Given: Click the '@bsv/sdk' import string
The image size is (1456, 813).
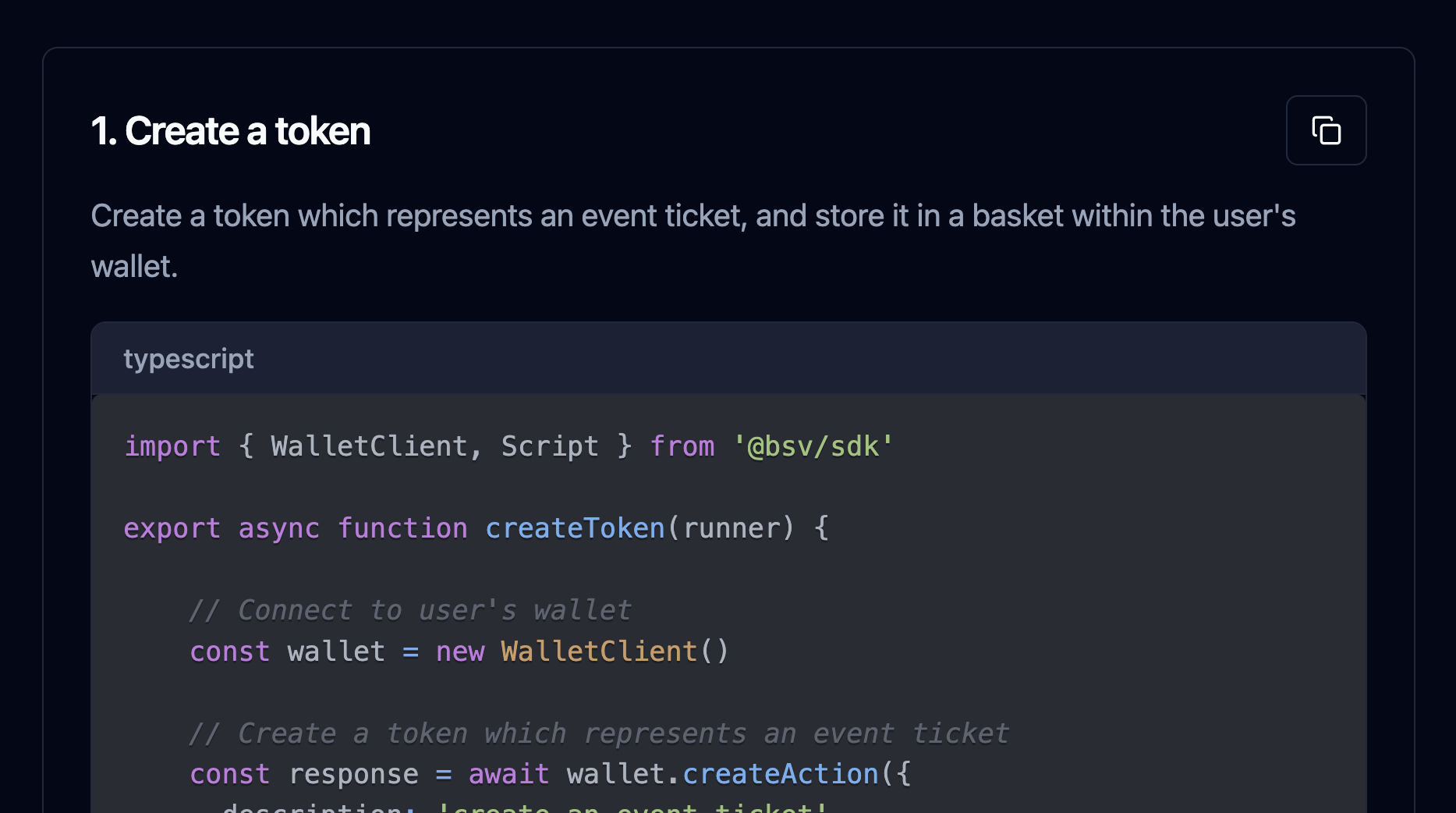Looking at the screenshot, I should pos(813,446).
